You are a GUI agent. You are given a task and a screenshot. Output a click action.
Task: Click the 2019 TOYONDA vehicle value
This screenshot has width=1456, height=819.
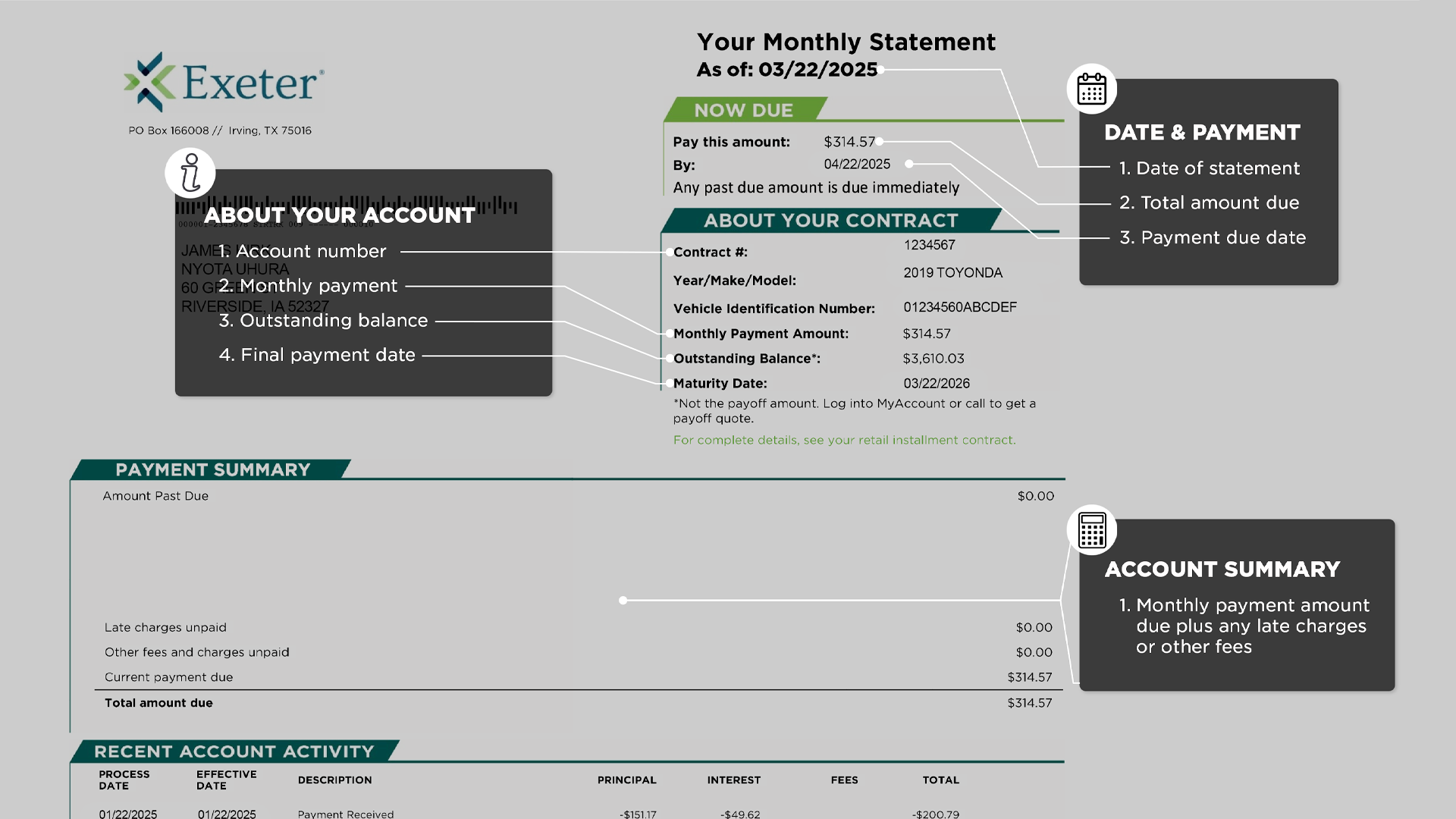(x=952, y=272)
